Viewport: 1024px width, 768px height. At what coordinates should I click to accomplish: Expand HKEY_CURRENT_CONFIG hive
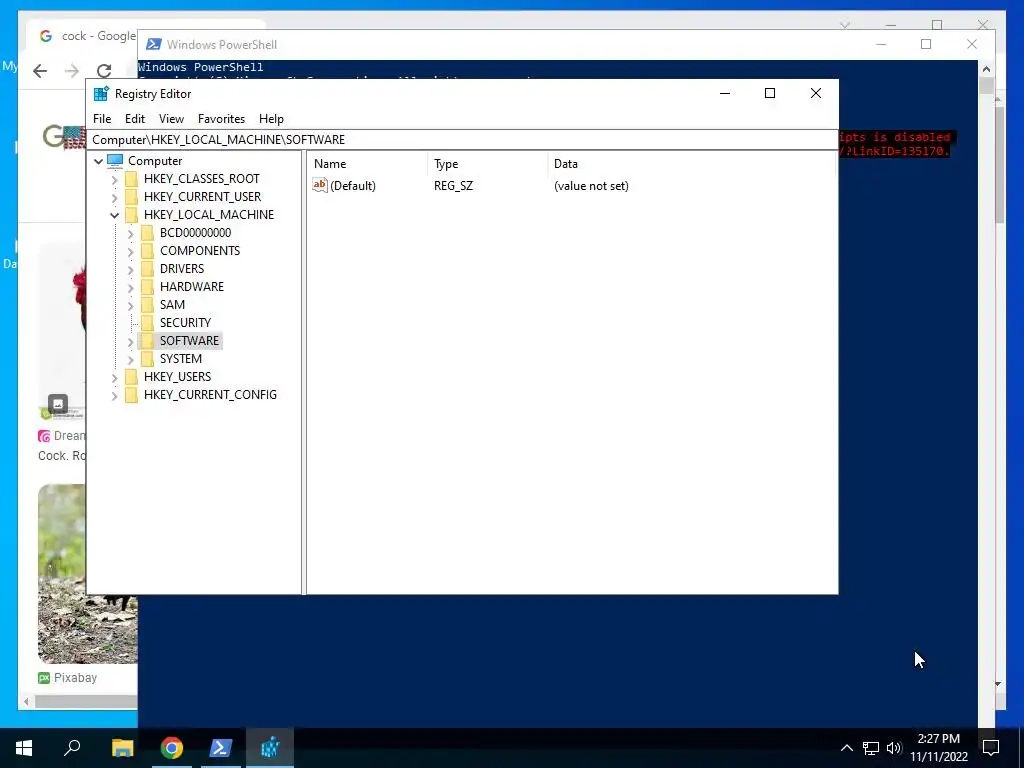[114, 395]
